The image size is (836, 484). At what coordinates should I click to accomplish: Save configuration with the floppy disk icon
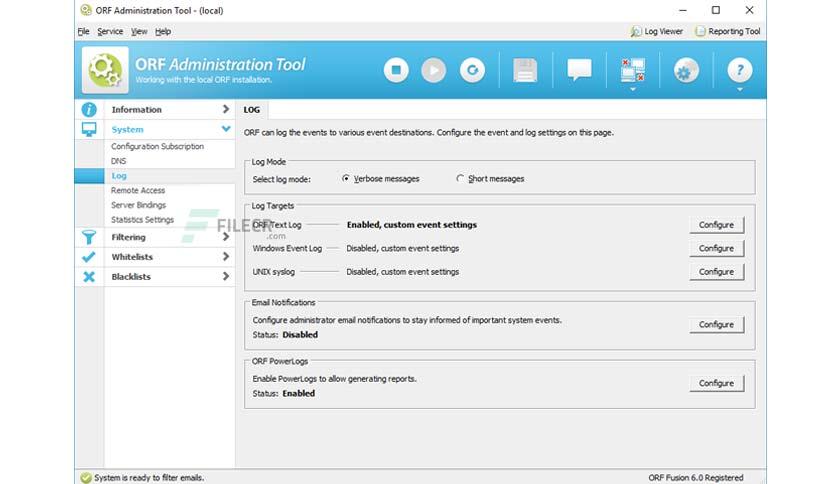[525, 70]
